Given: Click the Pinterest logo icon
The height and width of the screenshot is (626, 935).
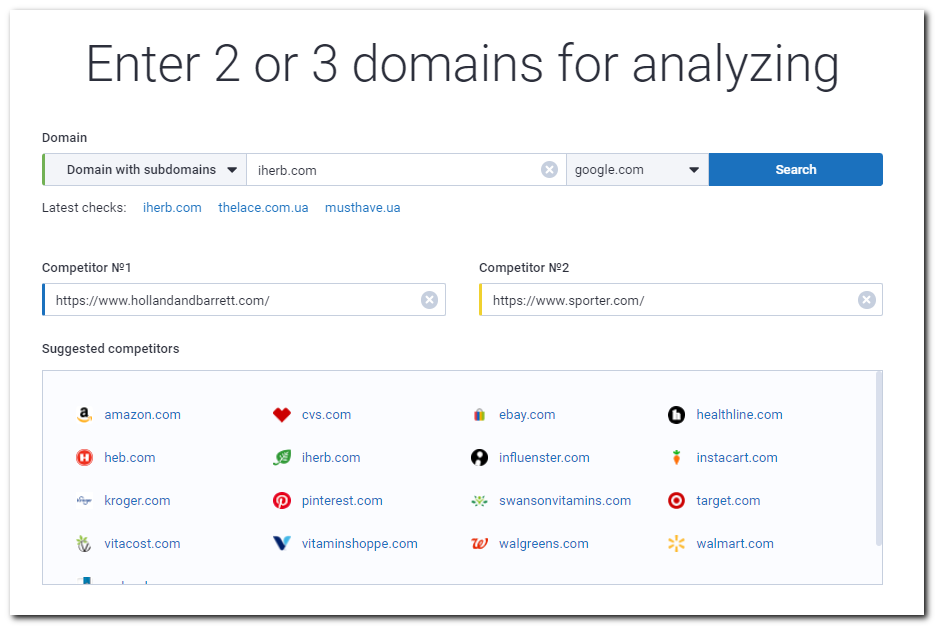Looking at the screenshot, I should pyautogui.click(x=281, y=500).
